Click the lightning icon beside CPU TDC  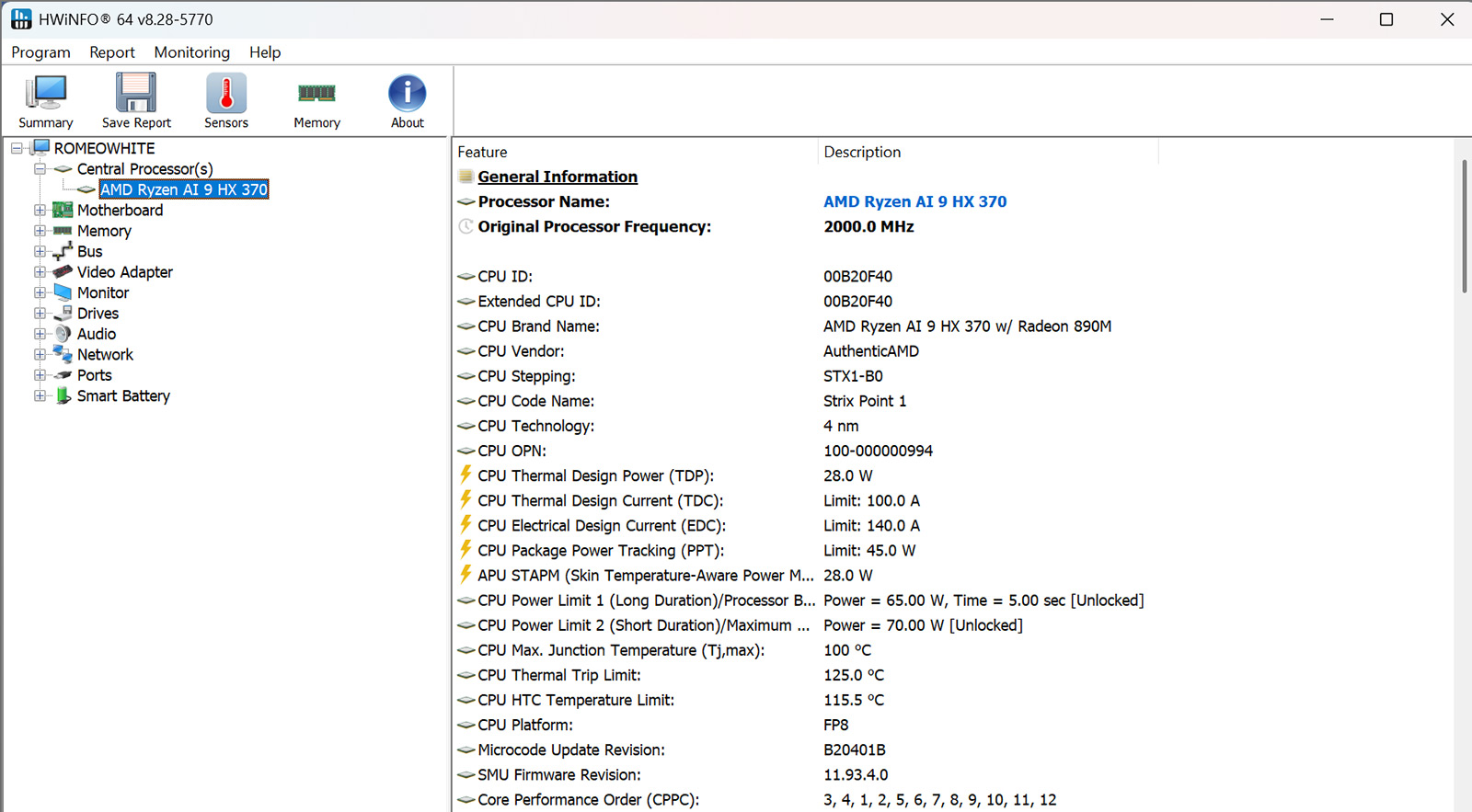(466, 499)
